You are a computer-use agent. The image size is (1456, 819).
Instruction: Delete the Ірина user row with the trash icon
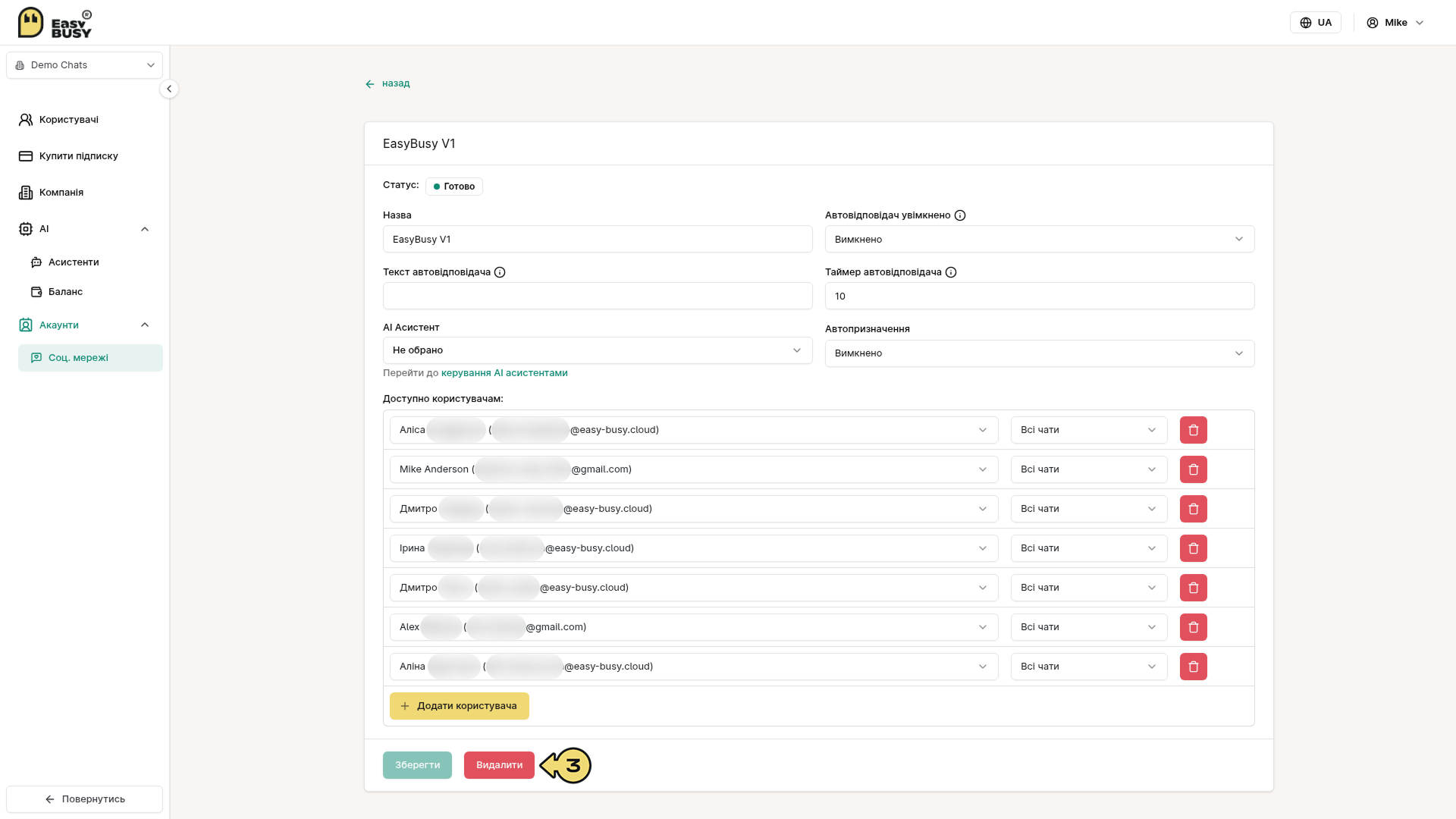(1193, 548)
